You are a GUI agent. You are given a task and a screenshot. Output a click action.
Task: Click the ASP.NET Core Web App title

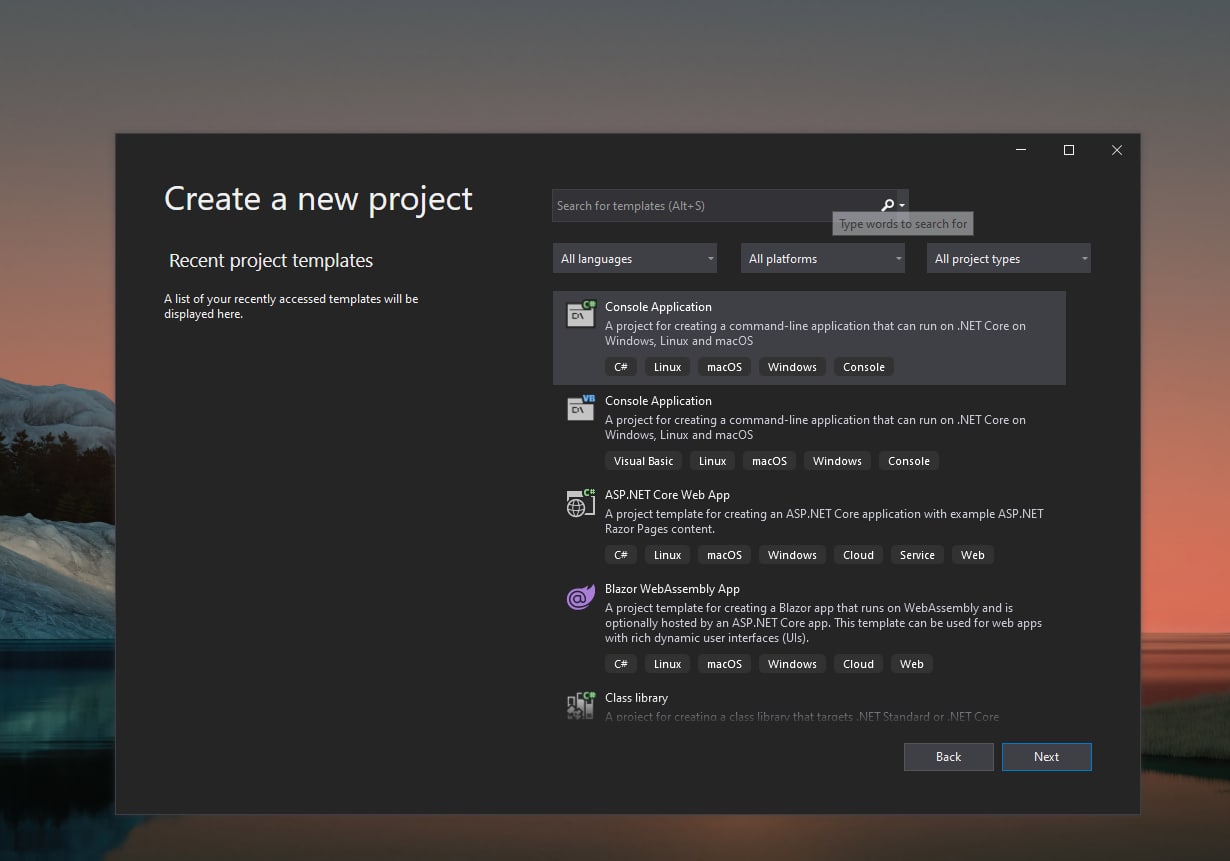pyautogui.click(x=667, y=494)
